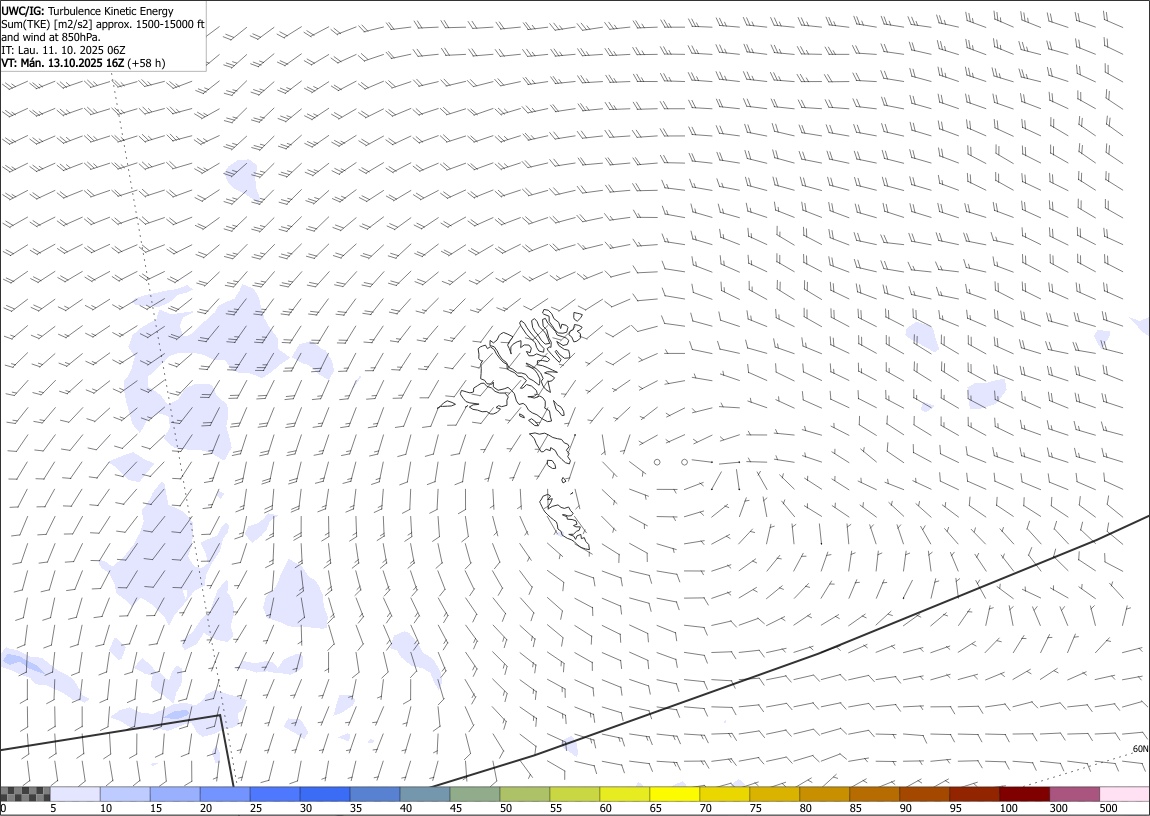Pick the 10–15 light blue legend swatch
The image size is (1150, 816).
pyautogui.click(x=125, y=794)
